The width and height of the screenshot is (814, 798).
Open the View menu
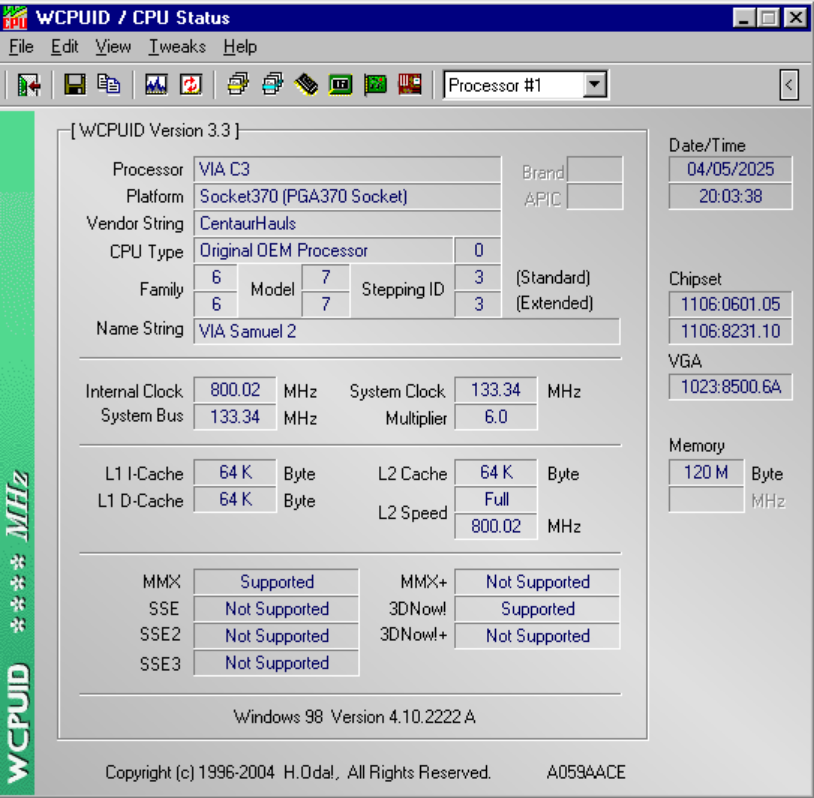pos(113,47)
